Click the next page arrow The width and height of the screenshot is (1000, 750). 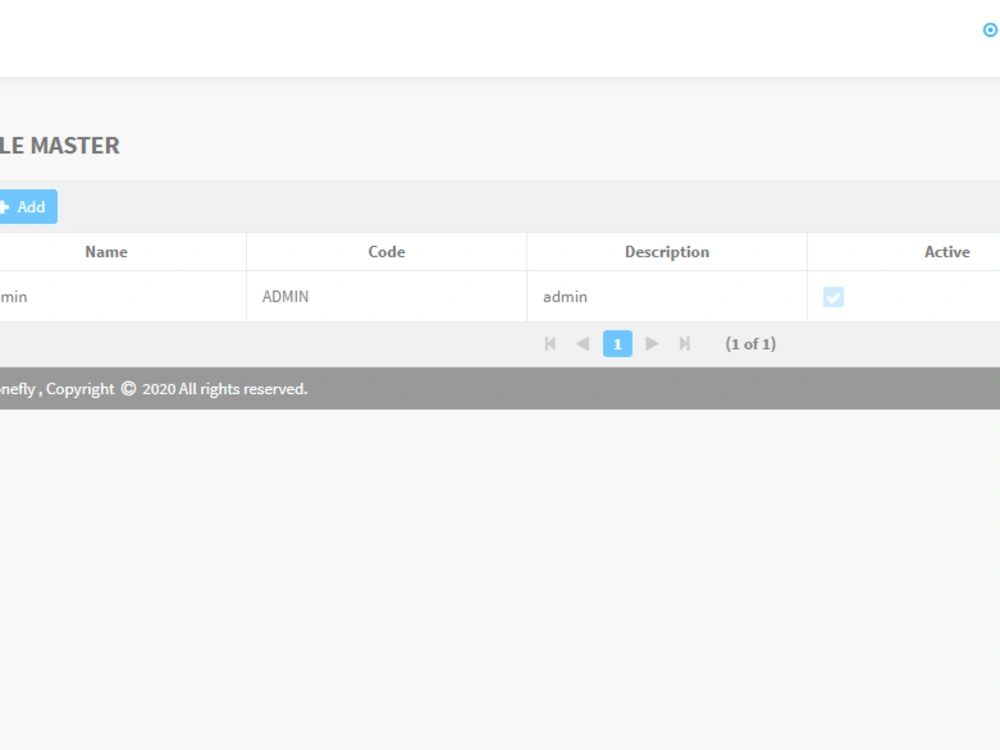click(652, 343)
